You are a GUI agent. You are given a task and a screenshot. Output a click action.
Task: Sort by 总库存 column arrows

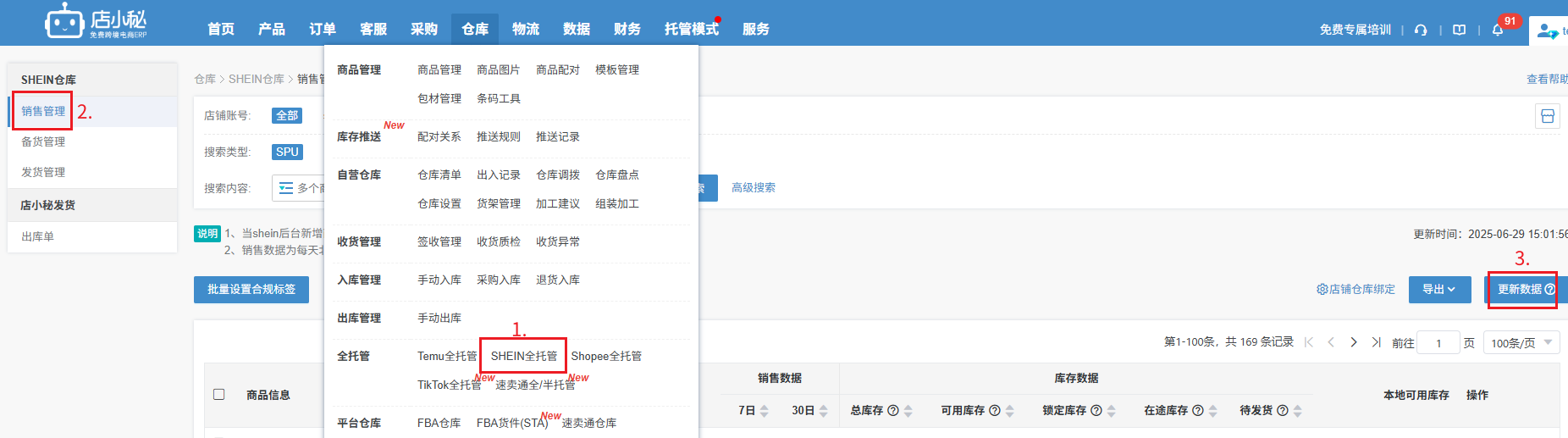tap(908, 411)
